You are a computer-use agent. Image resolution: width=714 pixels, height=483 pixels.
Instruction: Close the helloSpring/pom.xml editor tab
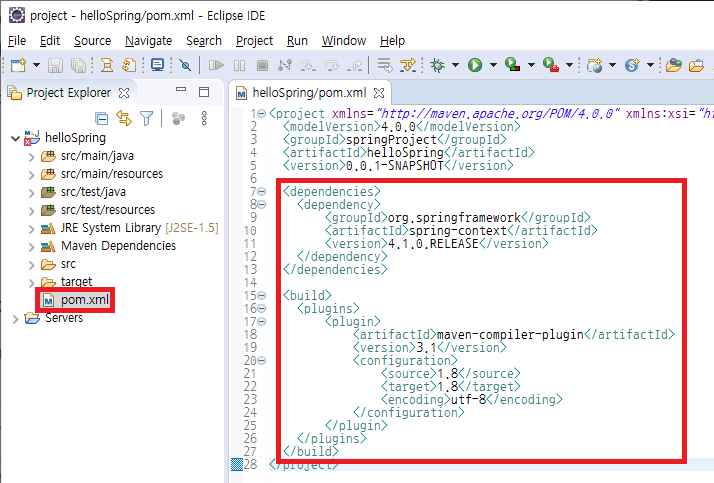(379, 93)
